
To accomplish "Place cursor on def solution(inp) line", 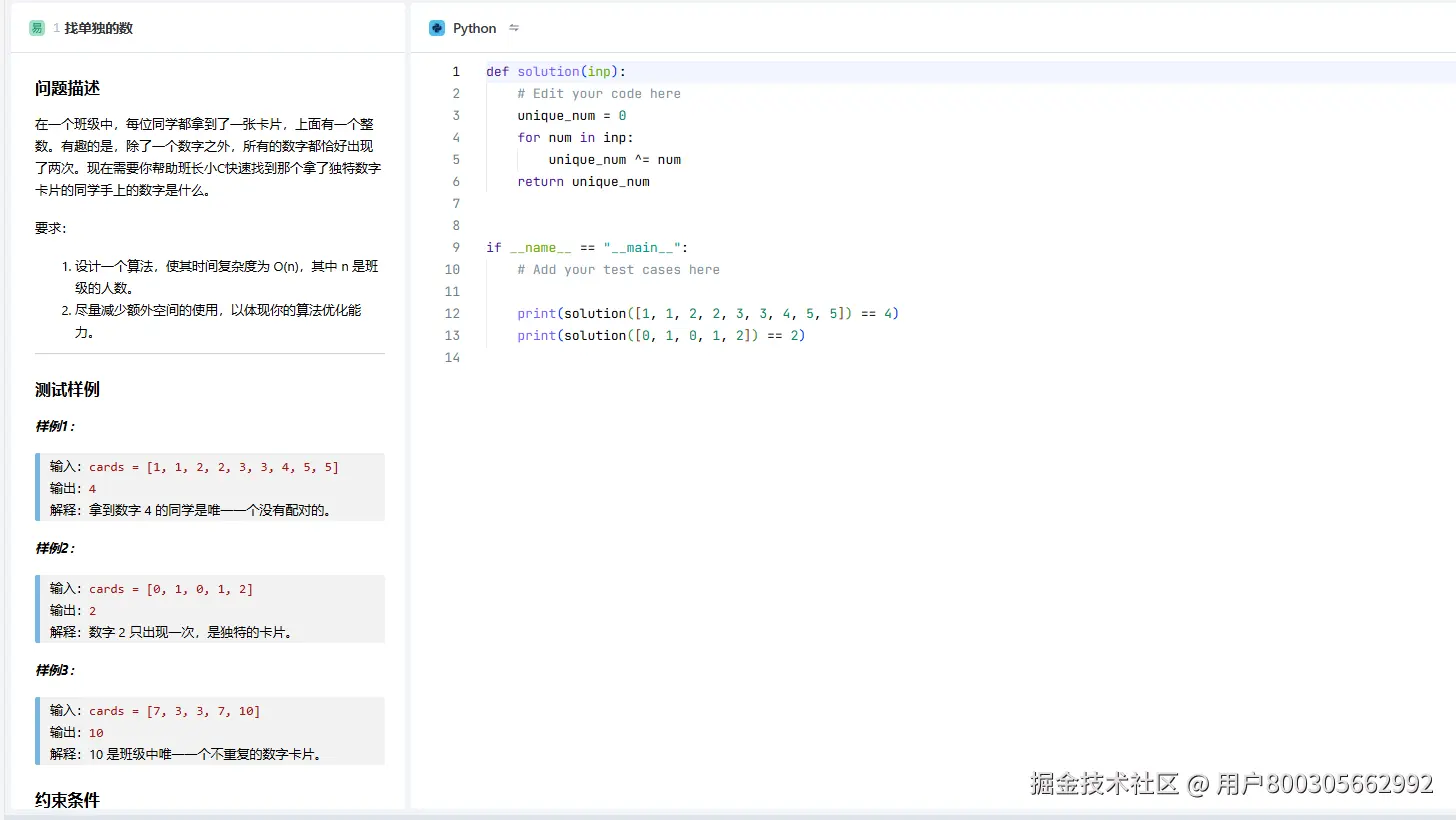I will coord(556,72).
